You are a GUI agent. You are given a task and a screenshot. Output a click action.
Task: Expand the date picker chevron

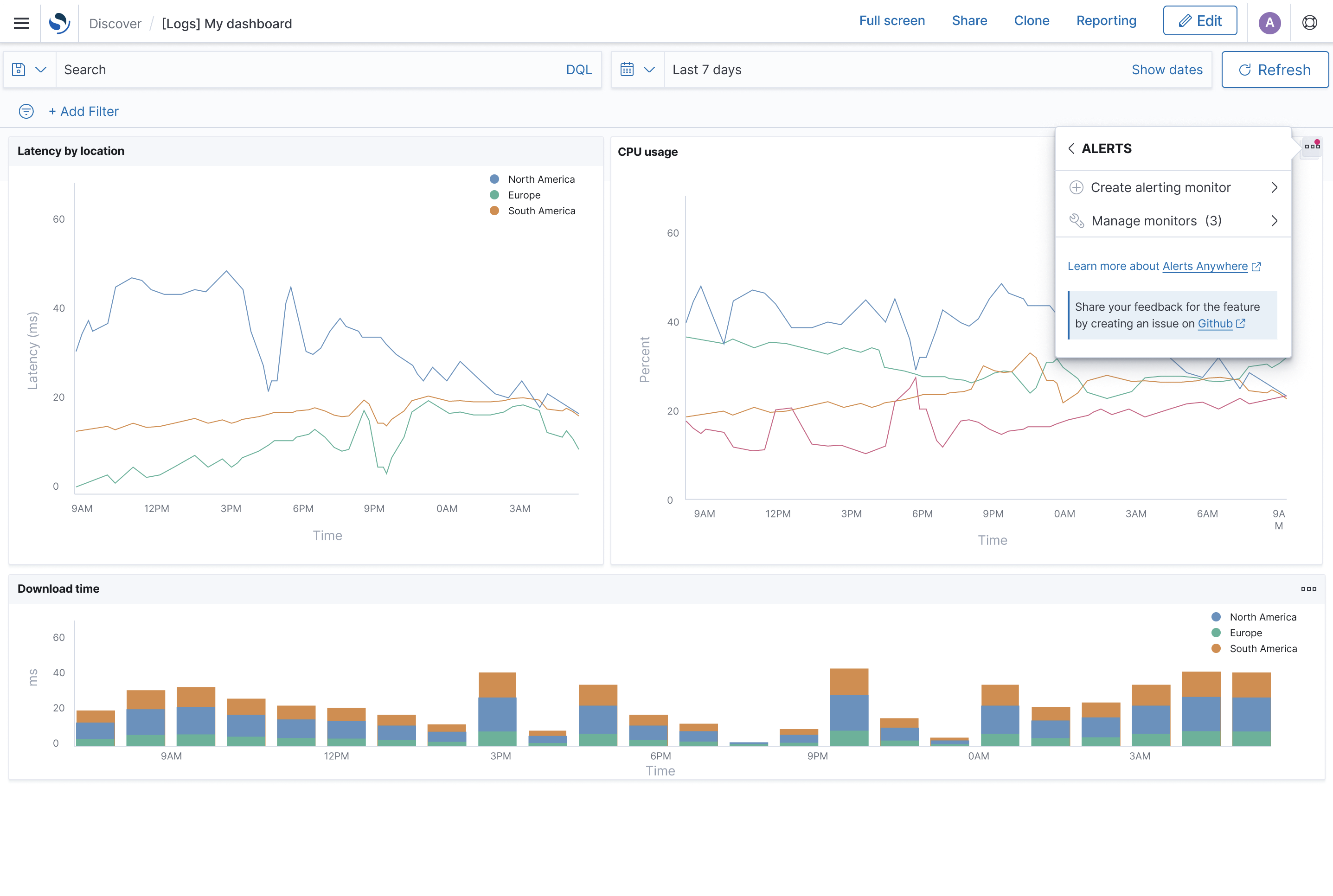[x=649, y=70]
